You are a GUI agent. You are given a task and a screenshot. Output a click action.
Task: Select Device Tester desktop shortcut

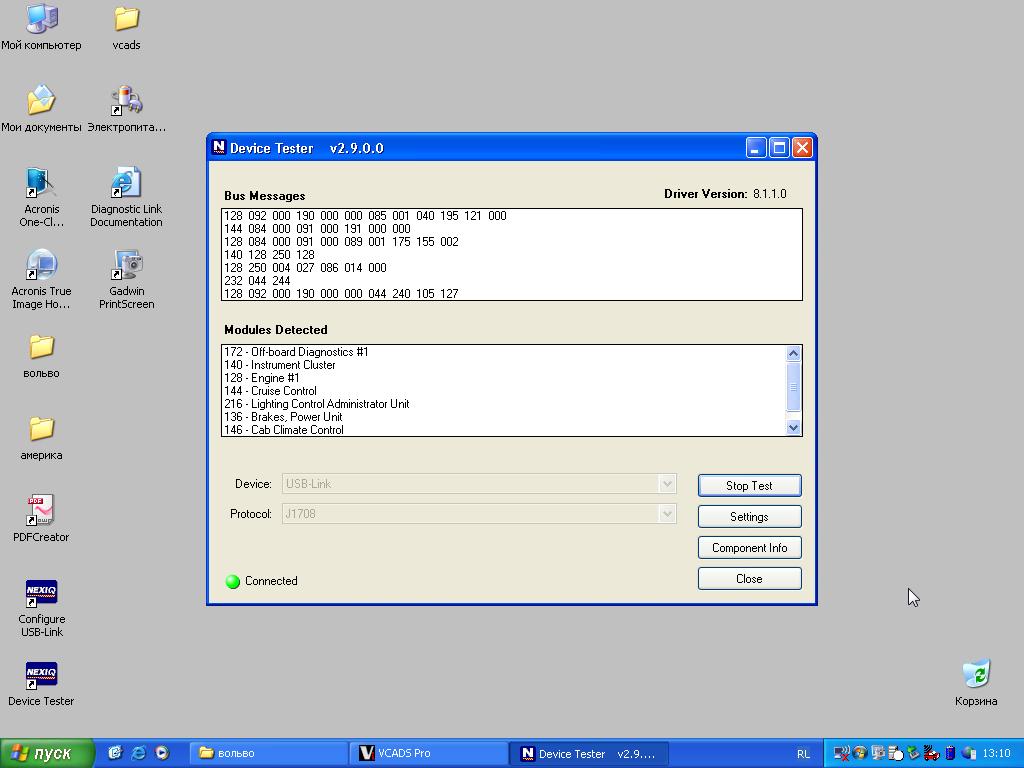41,684
